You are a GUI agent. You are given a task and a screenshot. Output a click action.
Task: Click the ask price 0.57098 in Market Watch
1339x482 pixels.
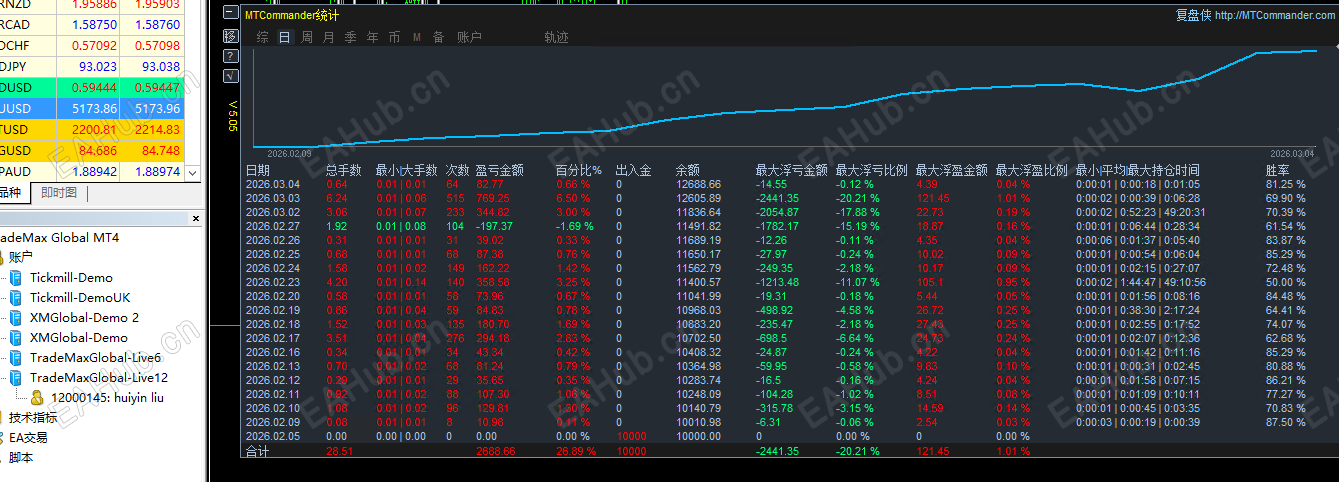coord(157,45)
